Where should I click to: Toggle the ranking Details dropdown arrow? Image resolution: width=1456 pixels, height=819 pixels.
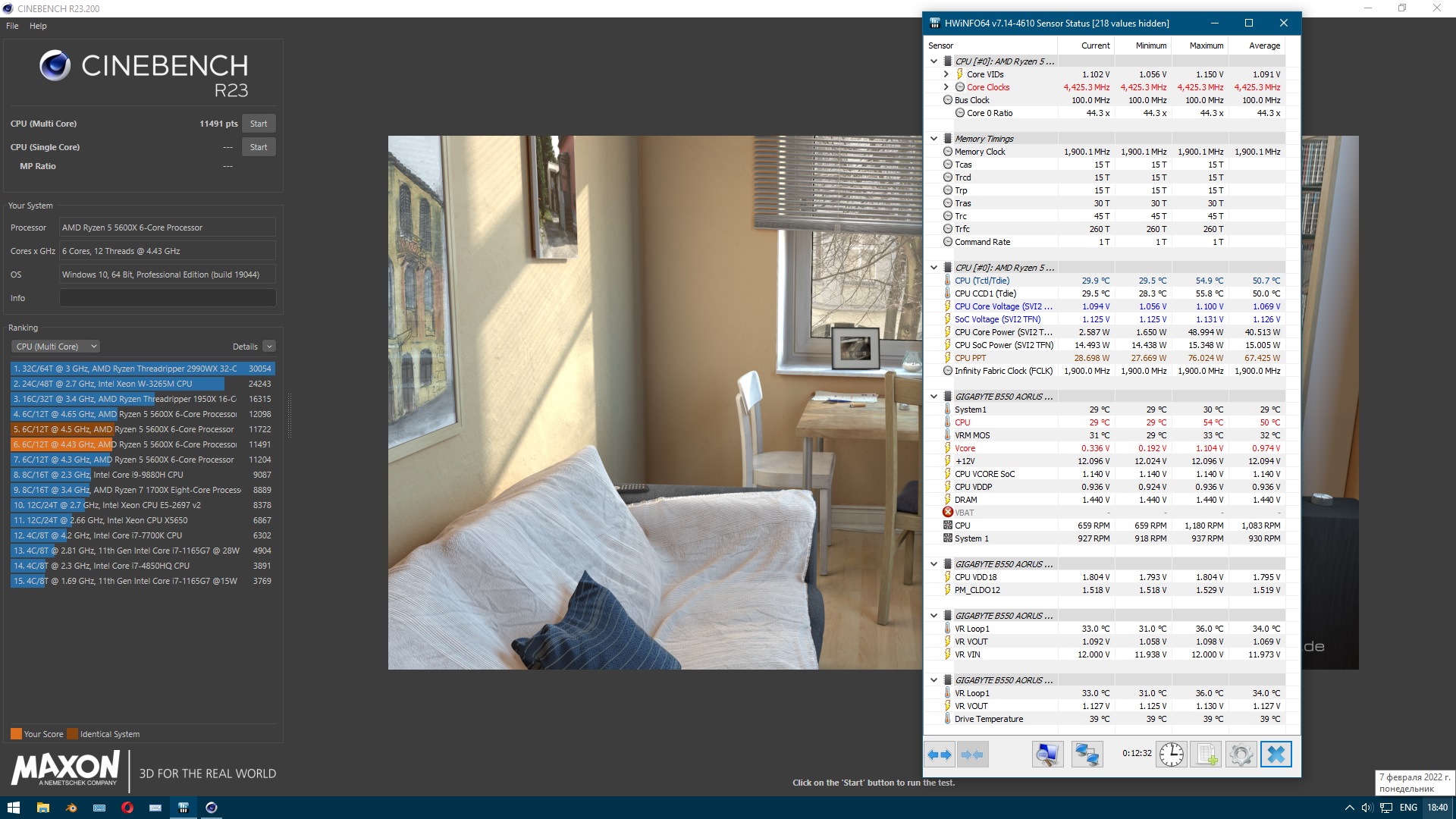[269, 347]
